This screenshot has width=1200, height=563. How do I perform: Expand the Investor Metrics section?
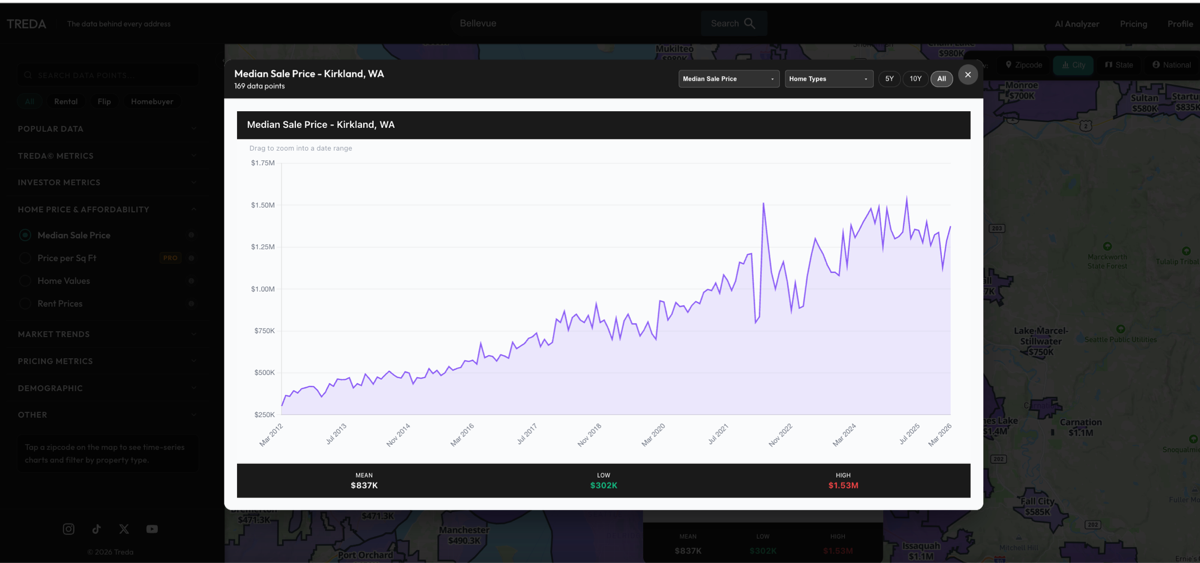click(106, 182)
